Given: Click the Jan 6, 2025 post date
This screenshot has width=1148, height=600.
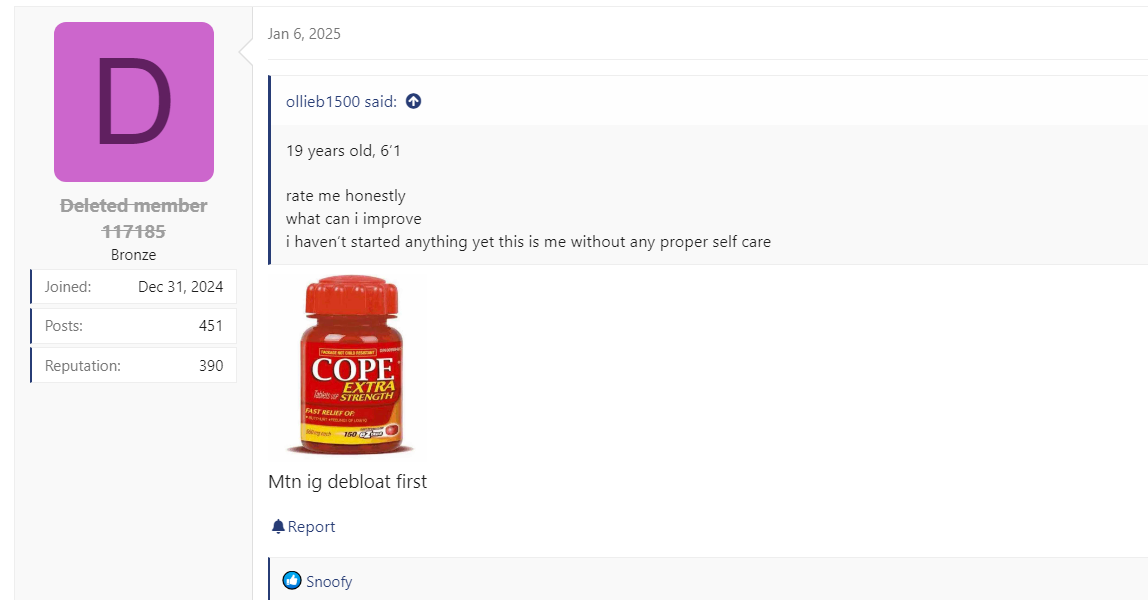Looking at the screenshot, I should tap(304, 34).
